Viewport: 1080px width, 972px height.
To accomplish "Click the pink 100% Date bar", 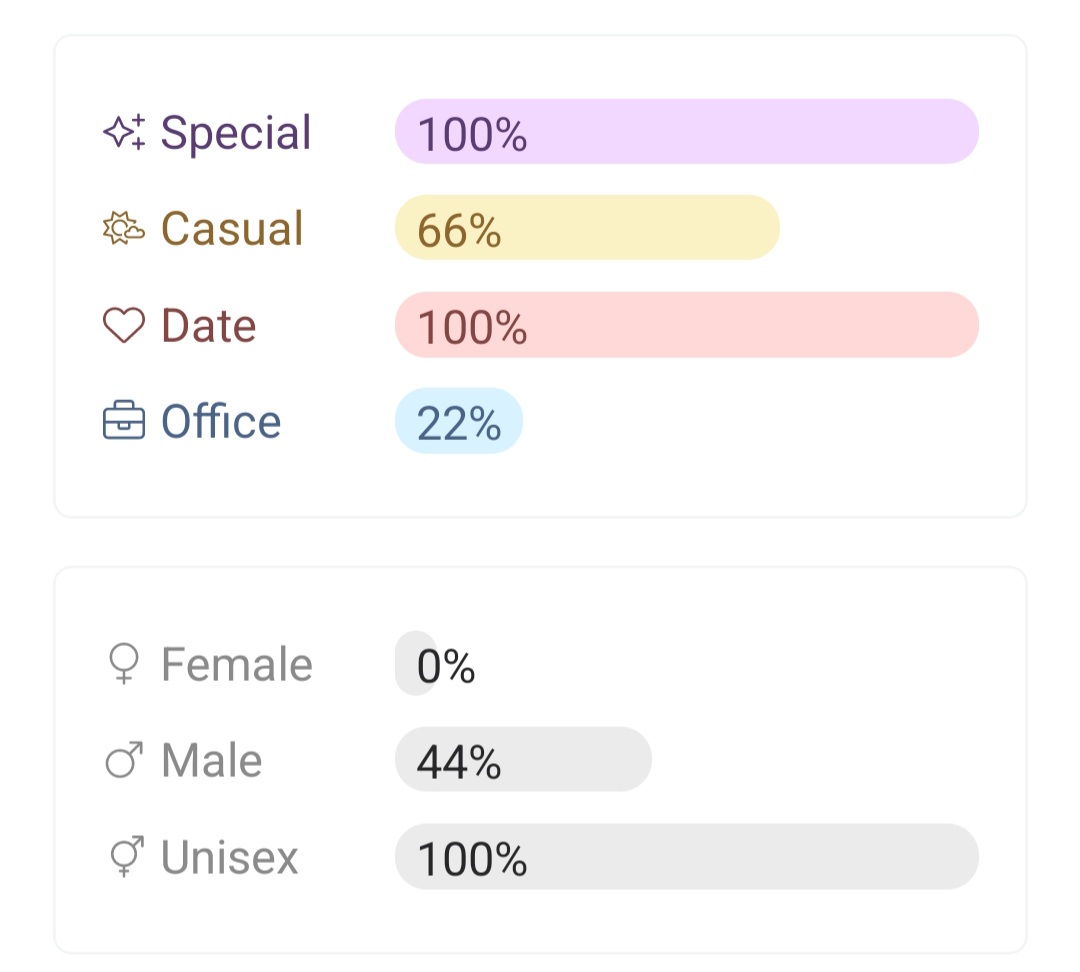I will [x=686, y=325].
